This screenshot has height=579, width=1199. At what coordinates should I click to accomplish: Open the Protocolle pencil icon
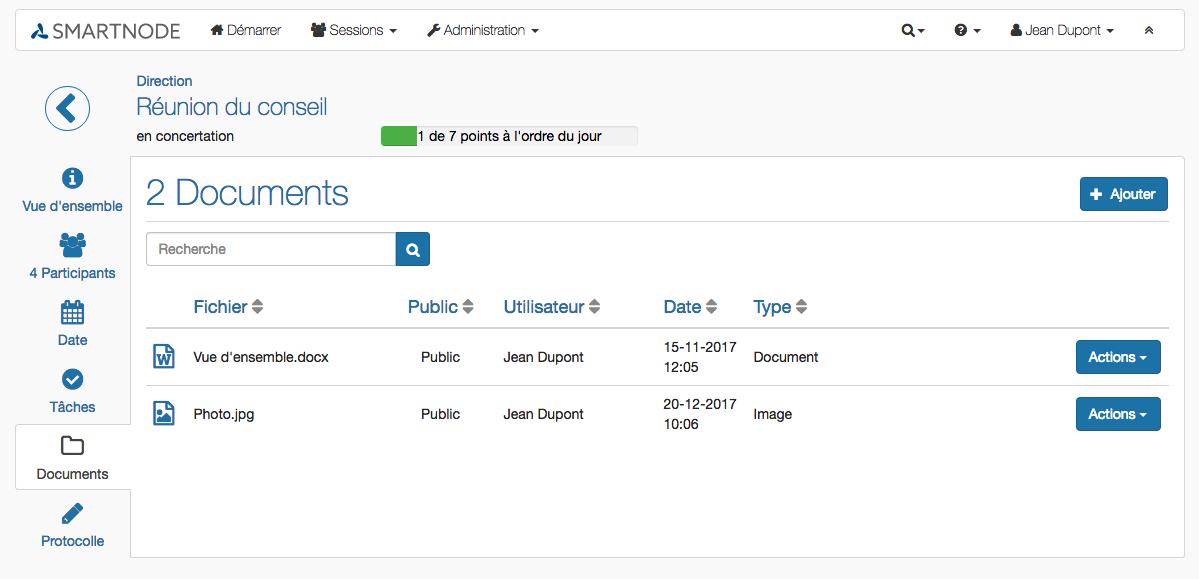[72, 513]
